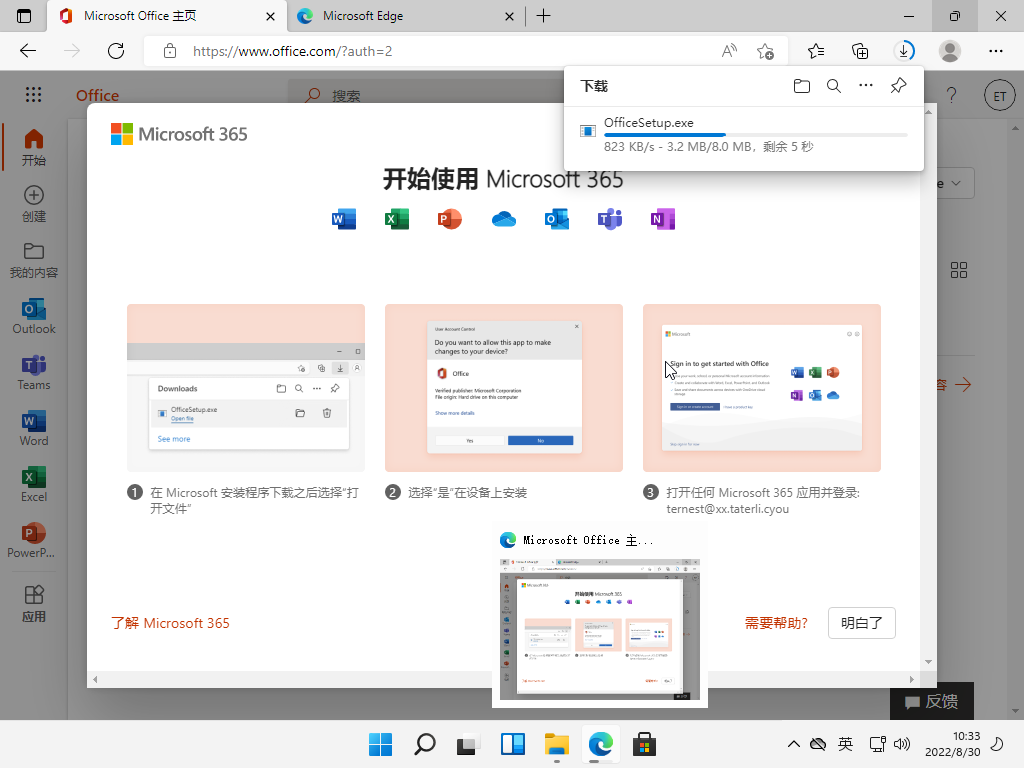
Task: Open more options in the Downloads panel
Action: coord(866,86)
